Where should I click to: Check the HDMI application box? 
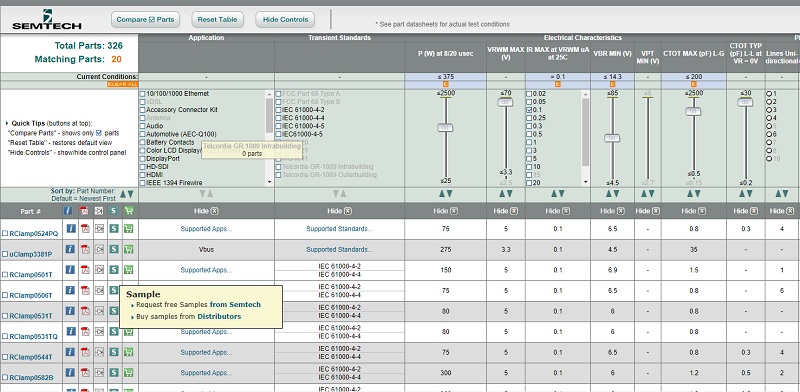click(143, 175)
